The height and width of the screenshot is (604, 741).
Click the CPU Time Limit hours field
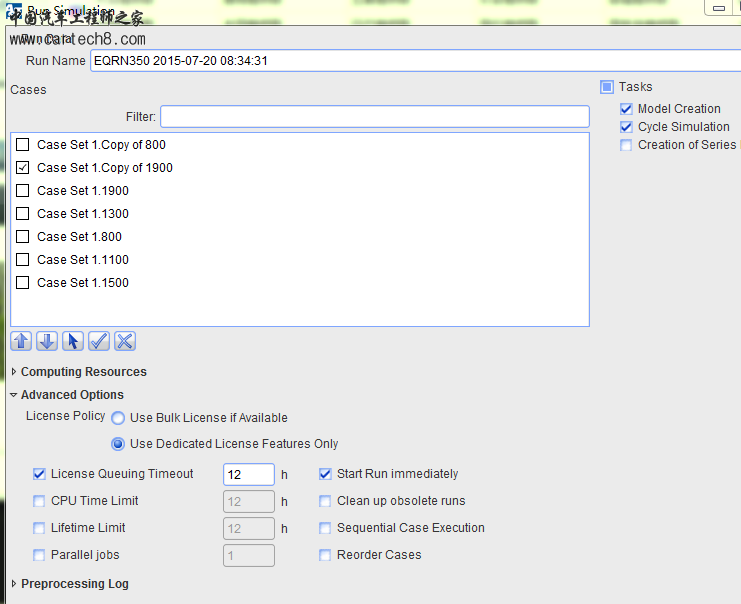click(x=249, y=501)
